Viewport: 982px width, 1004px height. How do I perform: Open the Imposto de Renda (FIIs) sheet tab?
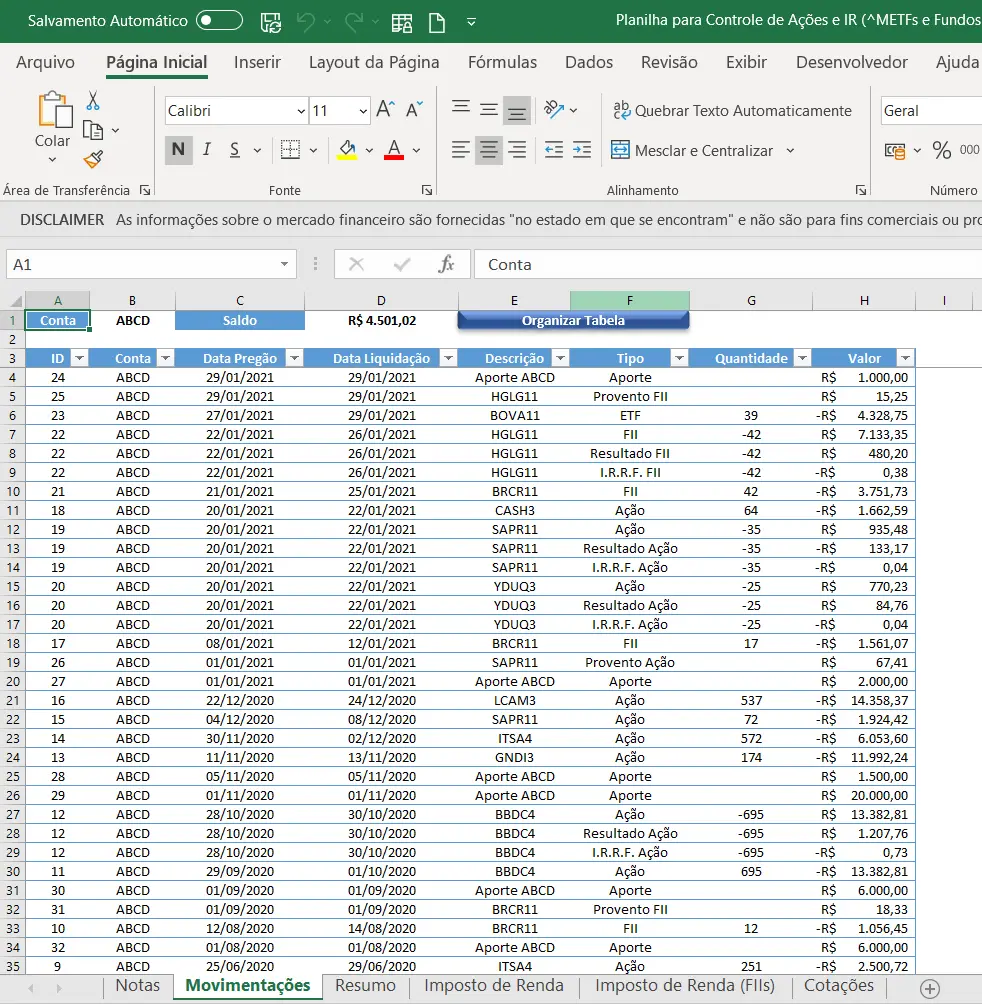(x=685, y=985)
